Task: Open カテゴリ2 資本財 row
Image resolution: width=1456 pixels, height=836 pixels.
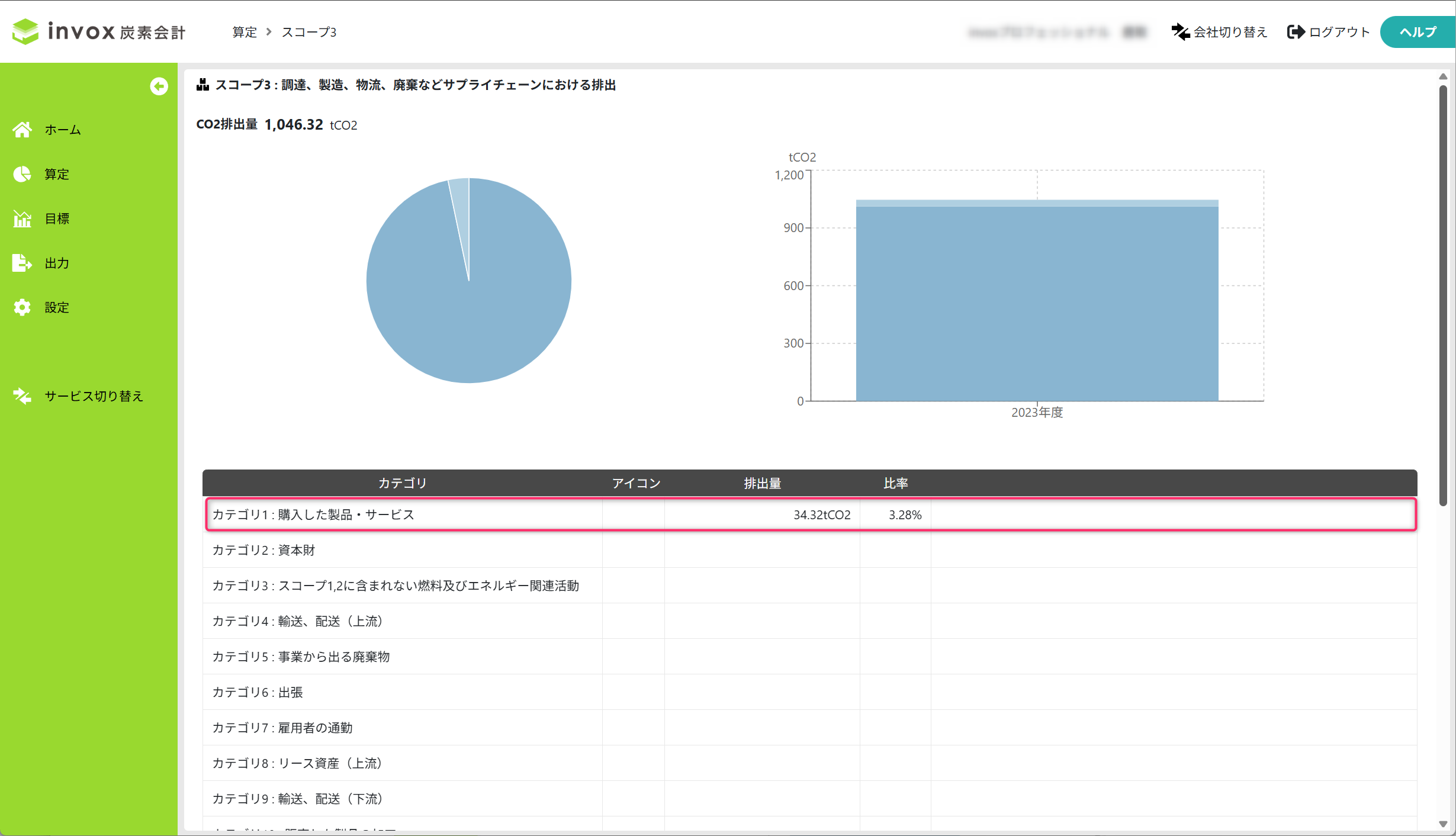Action: point(264,550)
